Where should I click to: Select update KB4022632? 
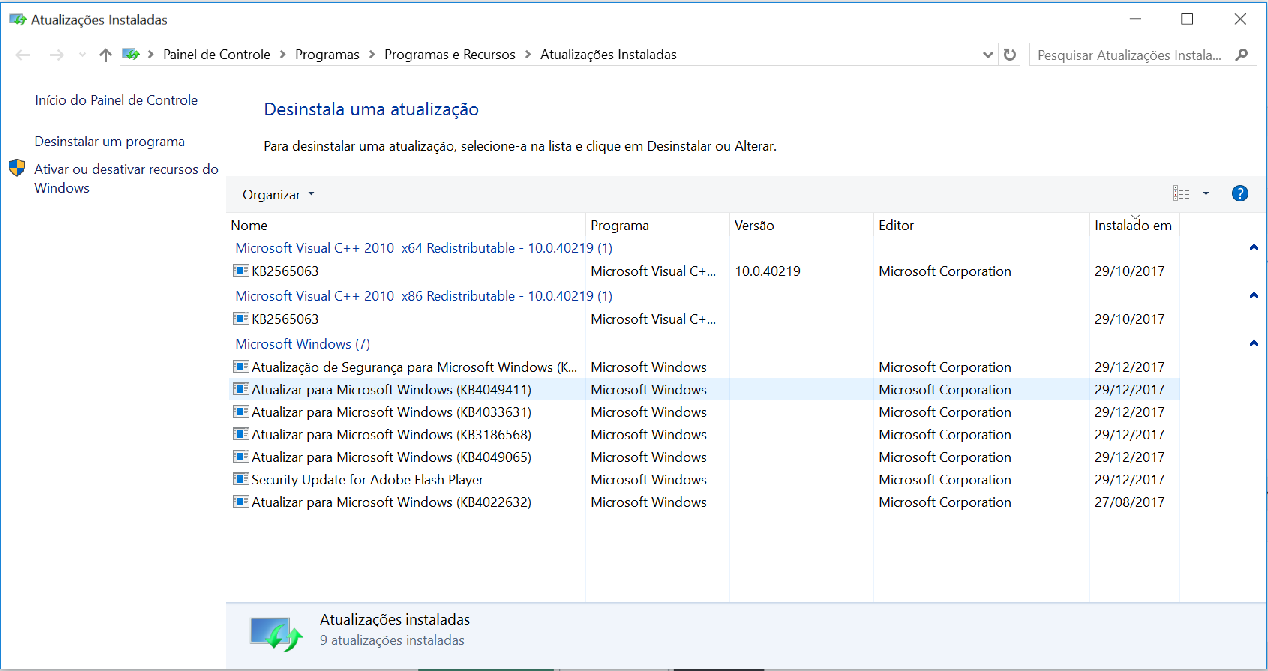(x=704, y=502)
